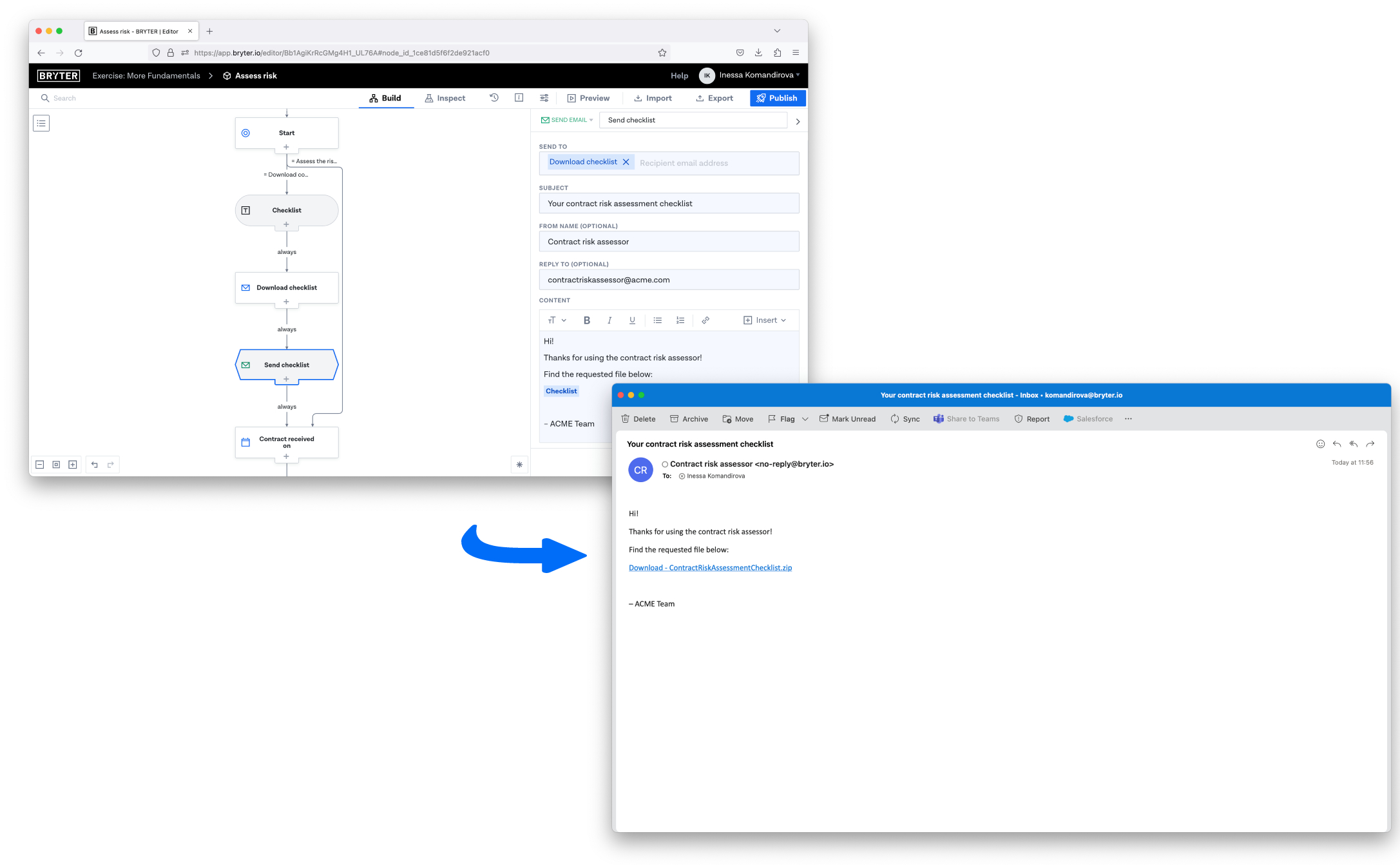The width and height of the screenshot is (1400, 865).
Task: Redo the editor action
Action: pyautogui.click(x=111, y=465)
